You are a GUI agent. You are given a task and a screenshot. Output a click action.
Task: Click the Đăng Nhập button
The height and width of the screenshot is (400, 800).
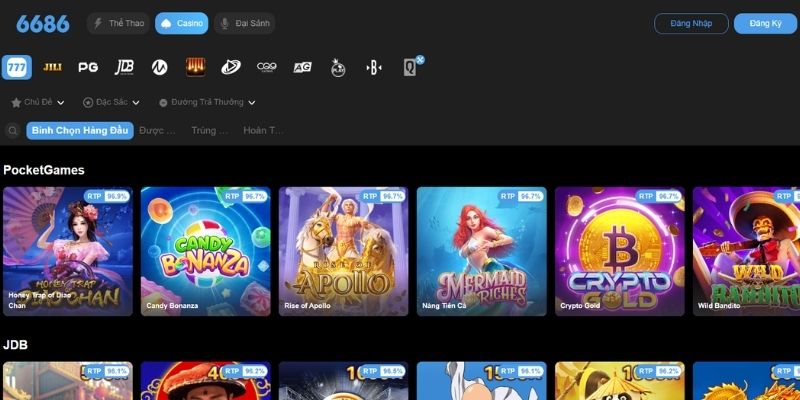(691, 23)
